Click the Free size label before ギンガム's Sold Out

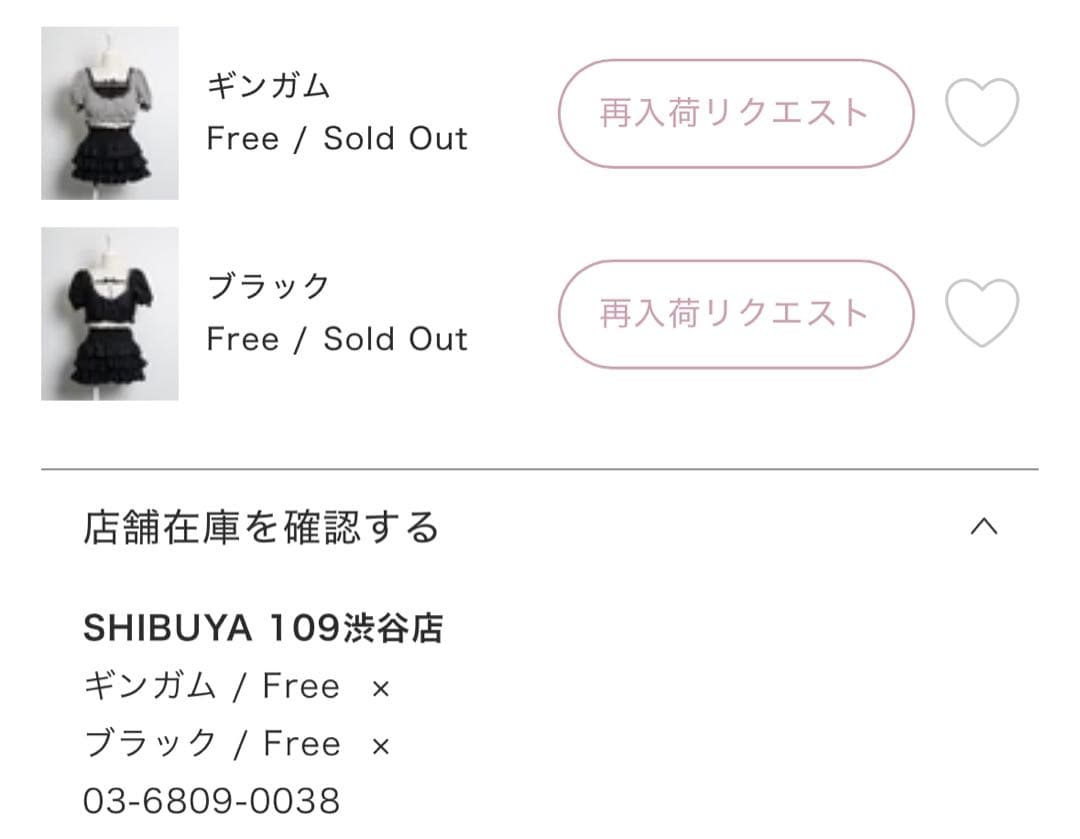[x=242, y=139]
